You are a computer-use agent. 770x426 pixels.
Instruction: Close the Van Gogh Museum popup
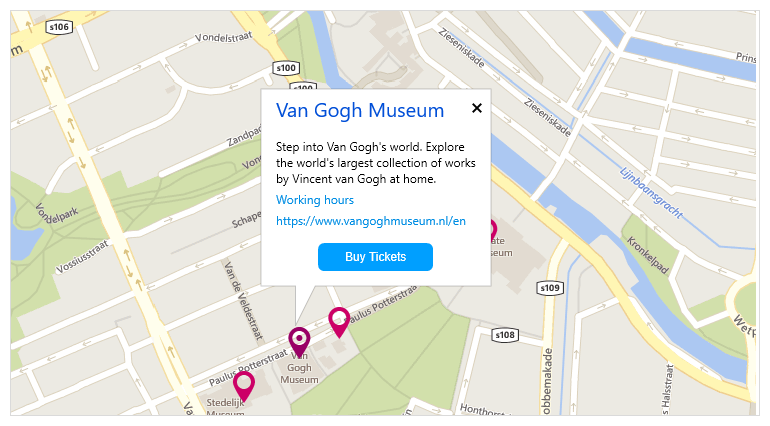click(476, 108)
